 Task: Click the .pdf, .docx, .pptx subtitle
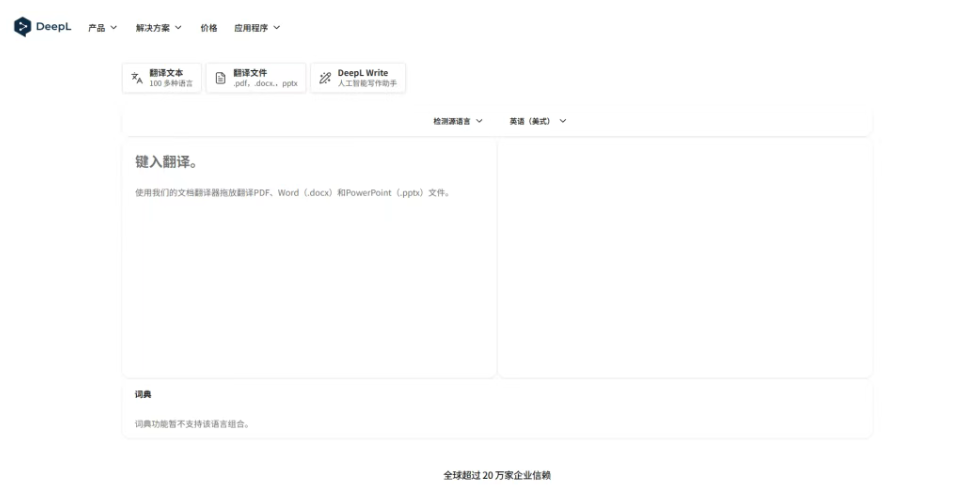265,83
